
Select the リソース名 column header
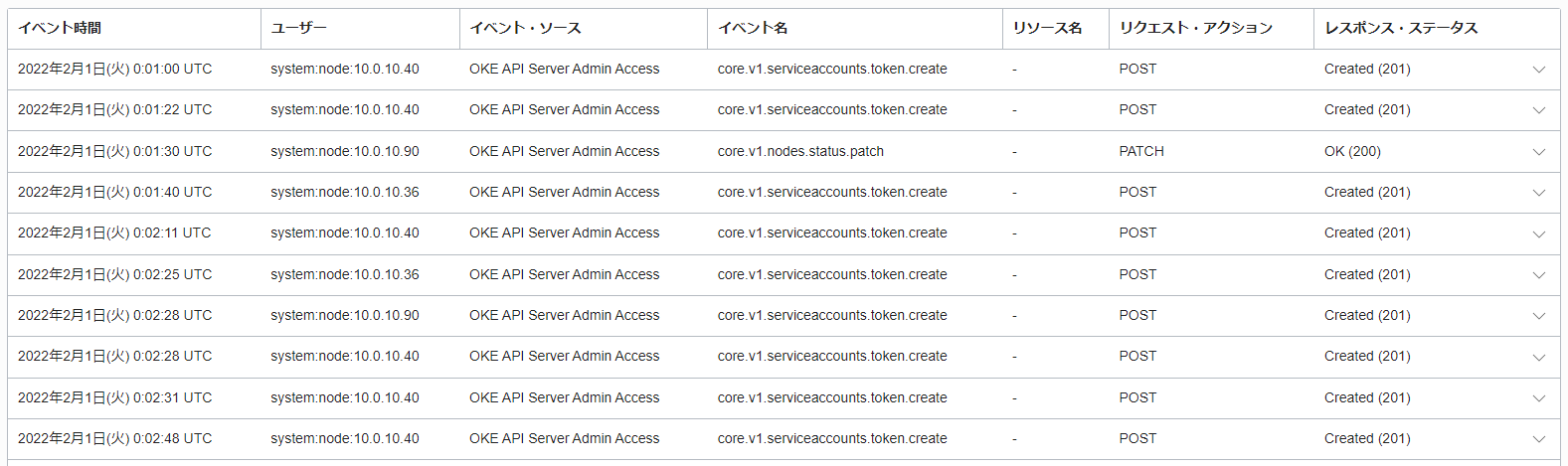(x=1047, y=28)
